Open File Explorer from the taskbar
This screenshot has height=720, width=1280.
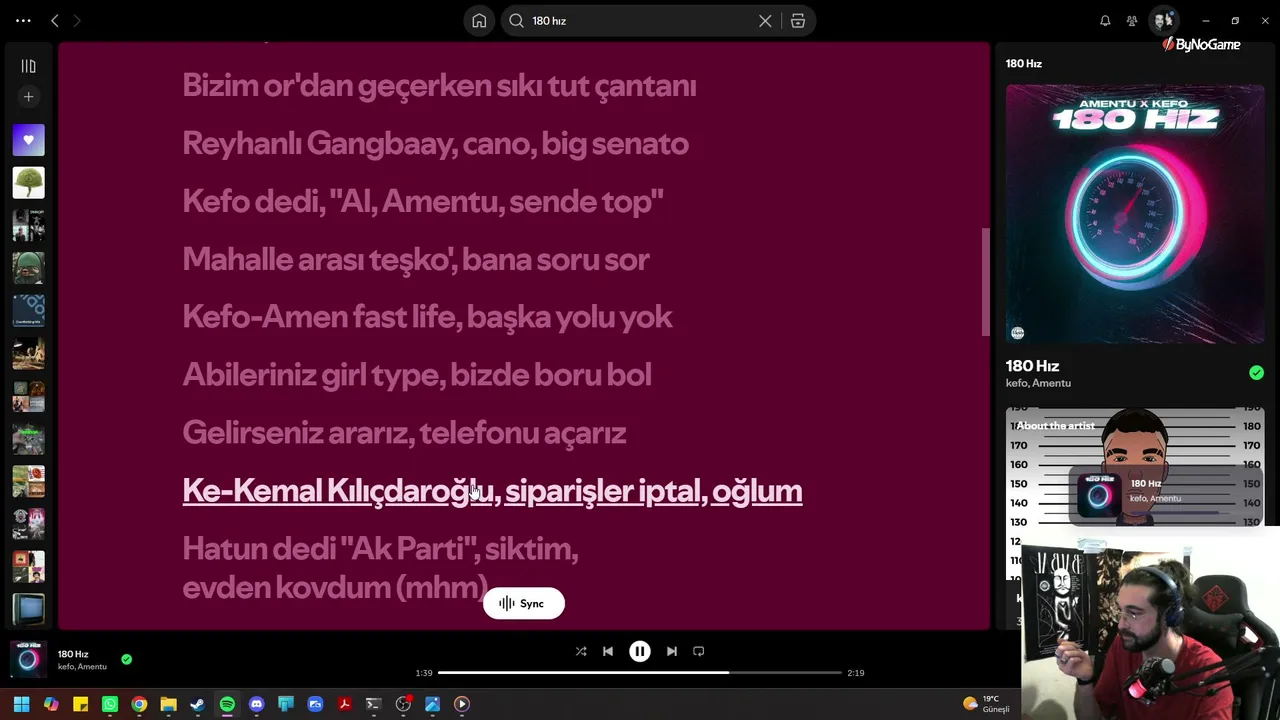pos(168,704)
